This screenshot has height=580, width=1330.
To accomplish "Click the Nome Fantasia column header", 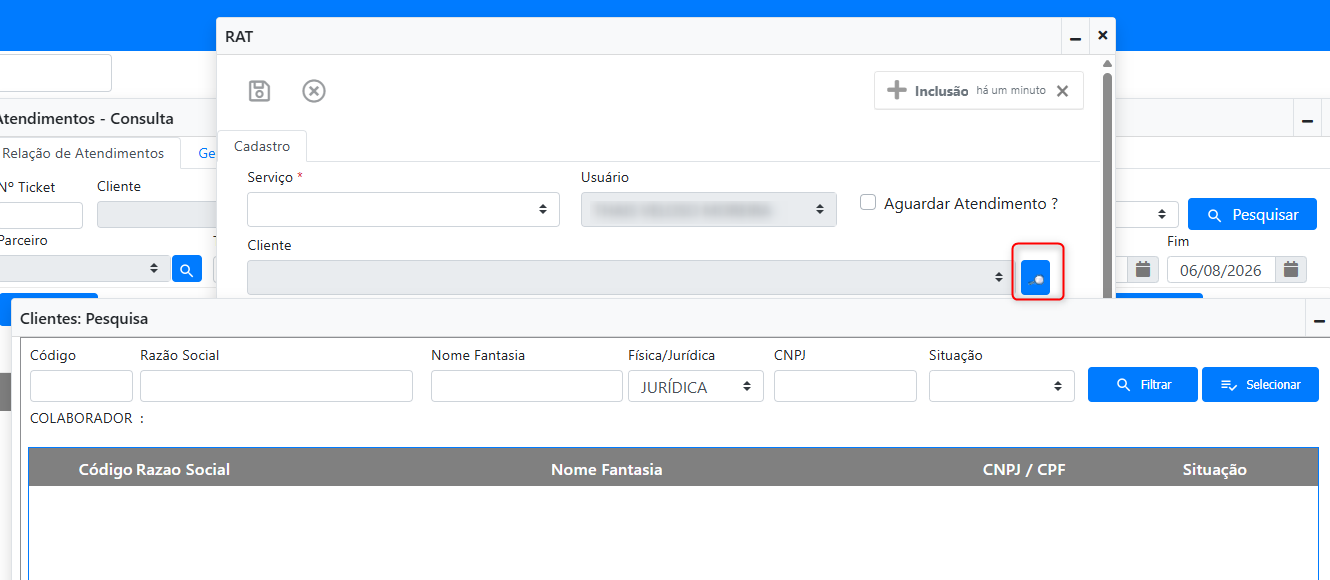I will coord(607,469).
